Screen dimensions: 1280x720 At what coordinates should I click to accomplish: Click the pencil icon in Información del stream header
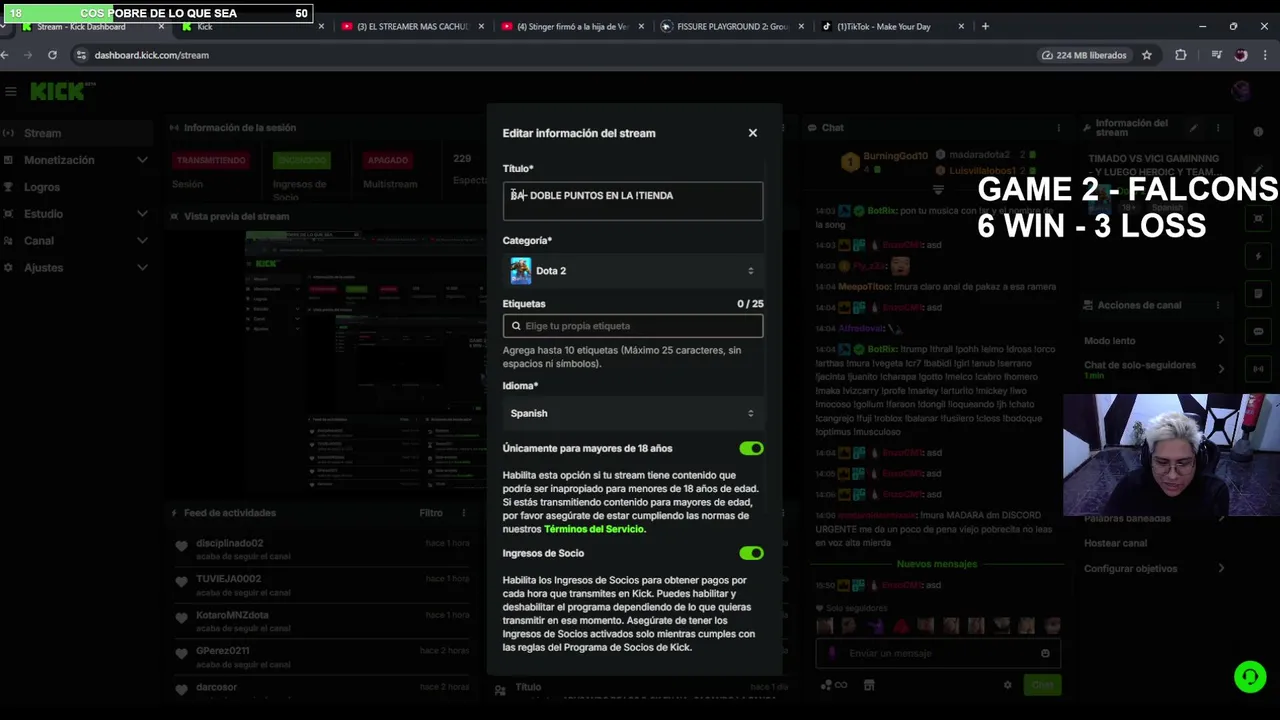[x=1193, y=128]
